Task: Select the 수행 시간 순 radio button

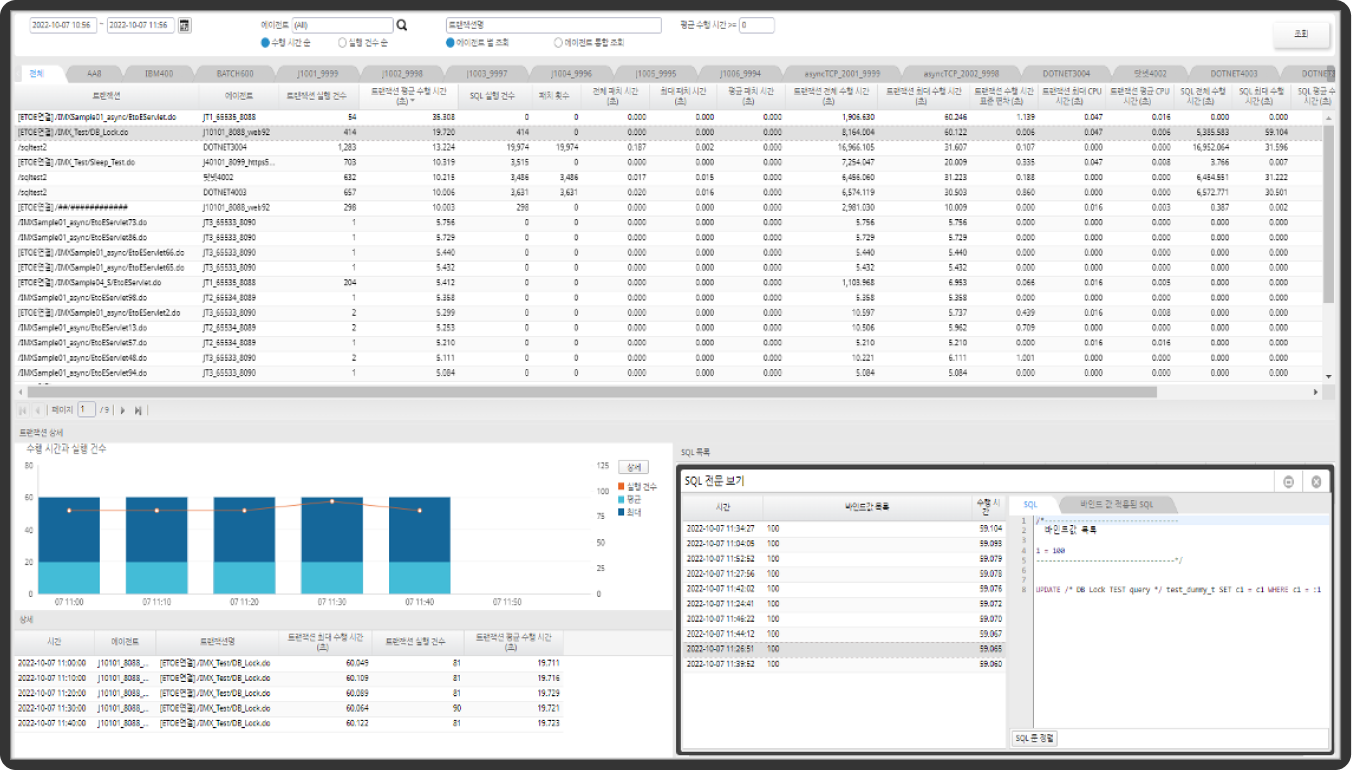Action: [x=265, y=43]
